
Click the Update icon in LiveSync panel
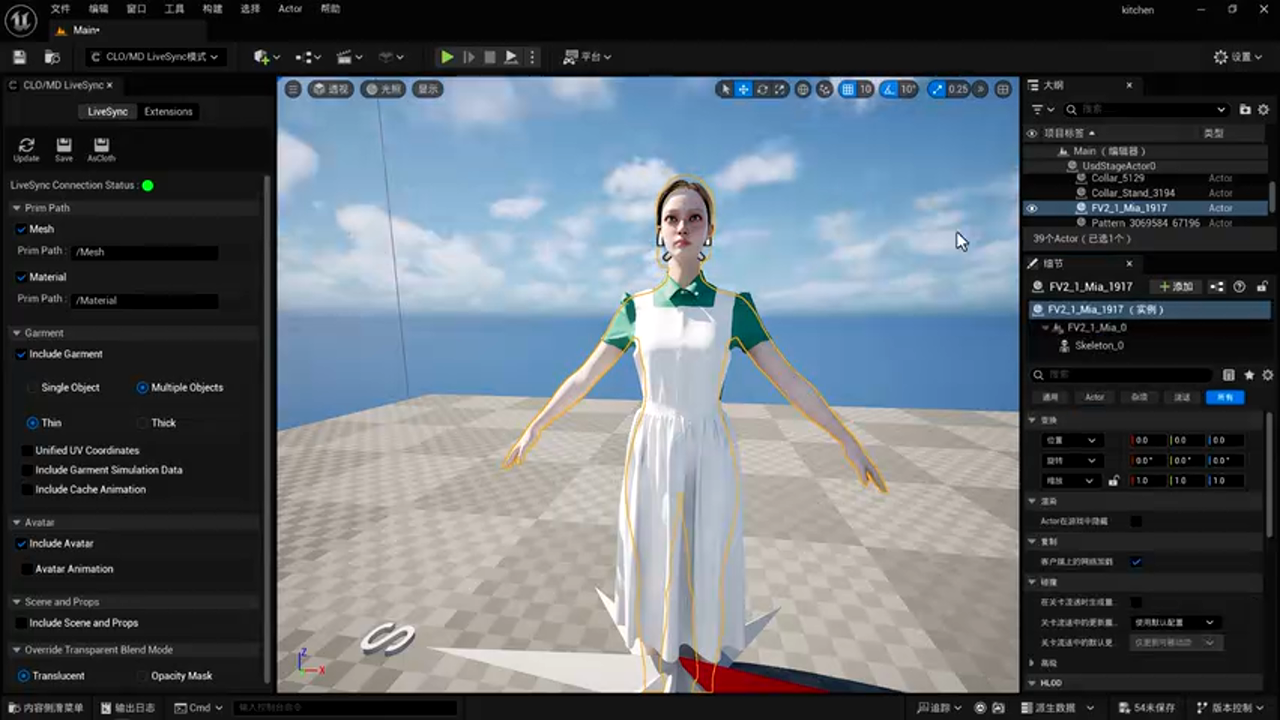tap(26, 147)
